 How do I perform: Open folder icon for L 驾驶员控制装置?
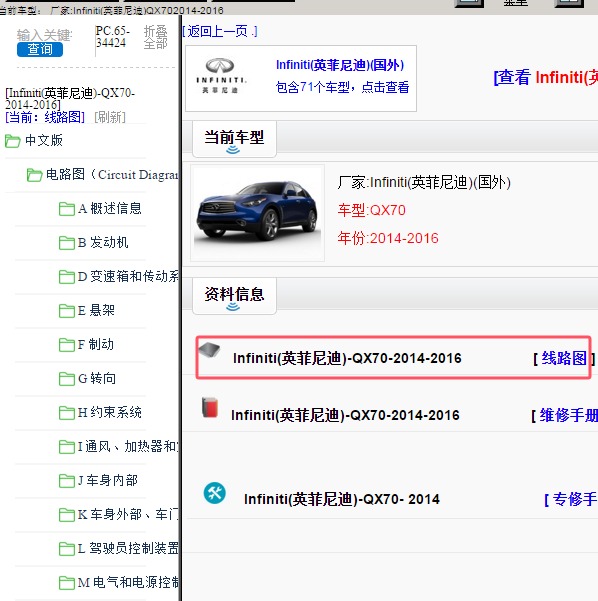[67, 549]
